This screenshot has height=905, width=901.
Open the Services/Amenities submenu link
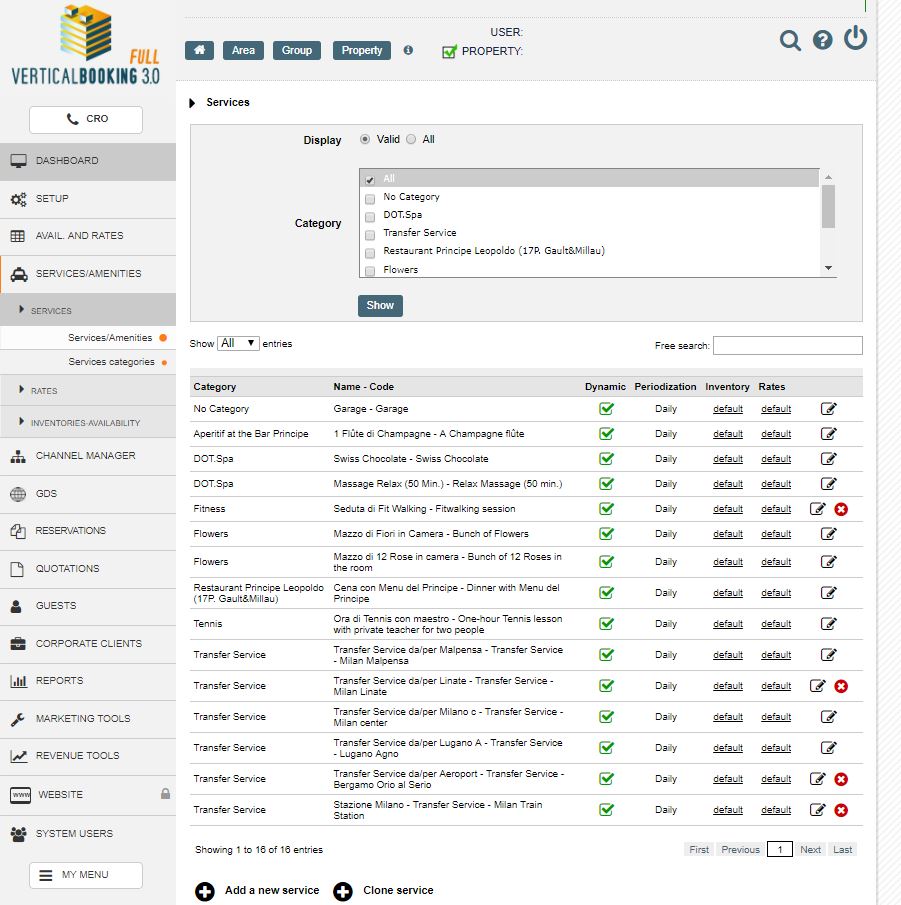[x=110, y=338]
